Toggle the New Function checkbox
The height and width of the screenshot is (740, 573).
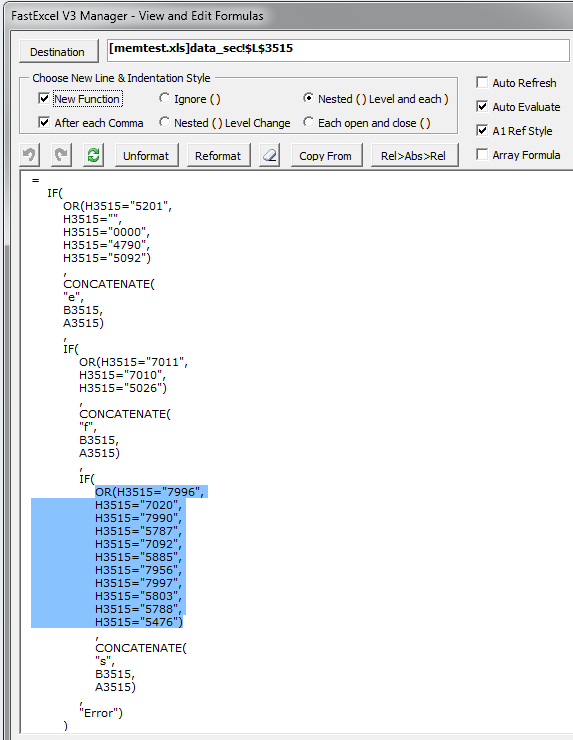tap(44, 99)
